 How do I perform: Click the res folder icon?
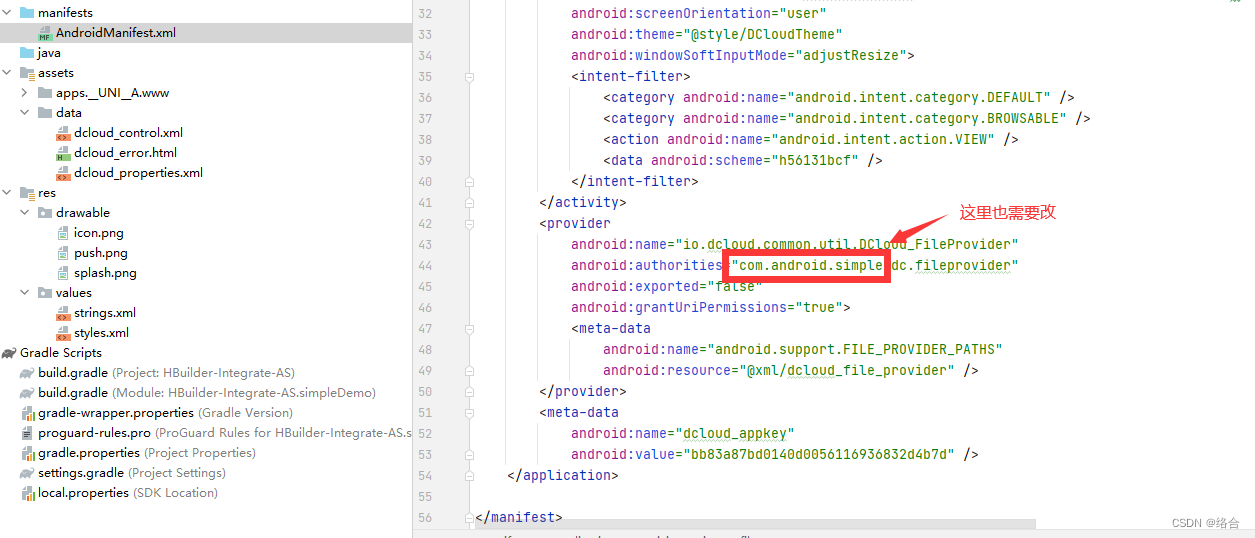click(27, 193)
